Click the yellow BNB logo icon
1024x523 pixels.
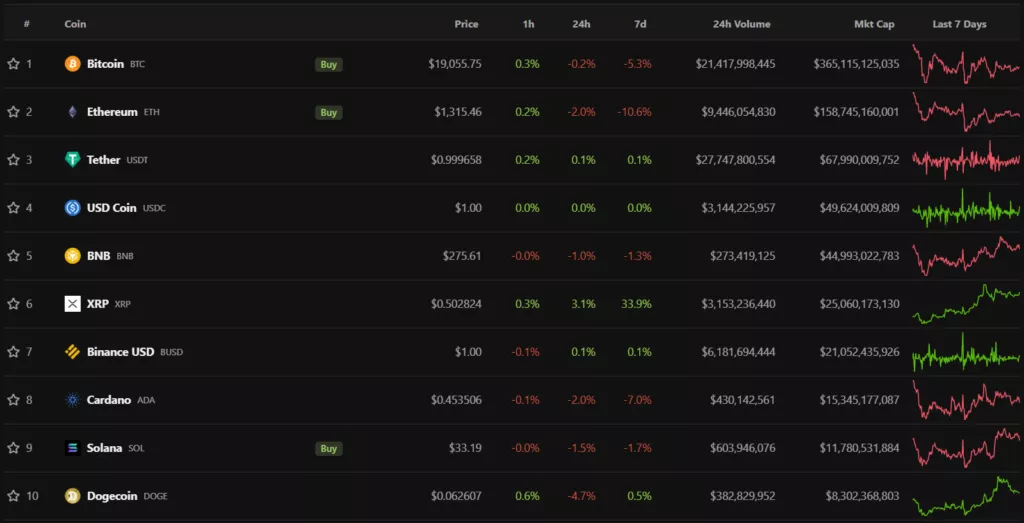coord(72,256)
